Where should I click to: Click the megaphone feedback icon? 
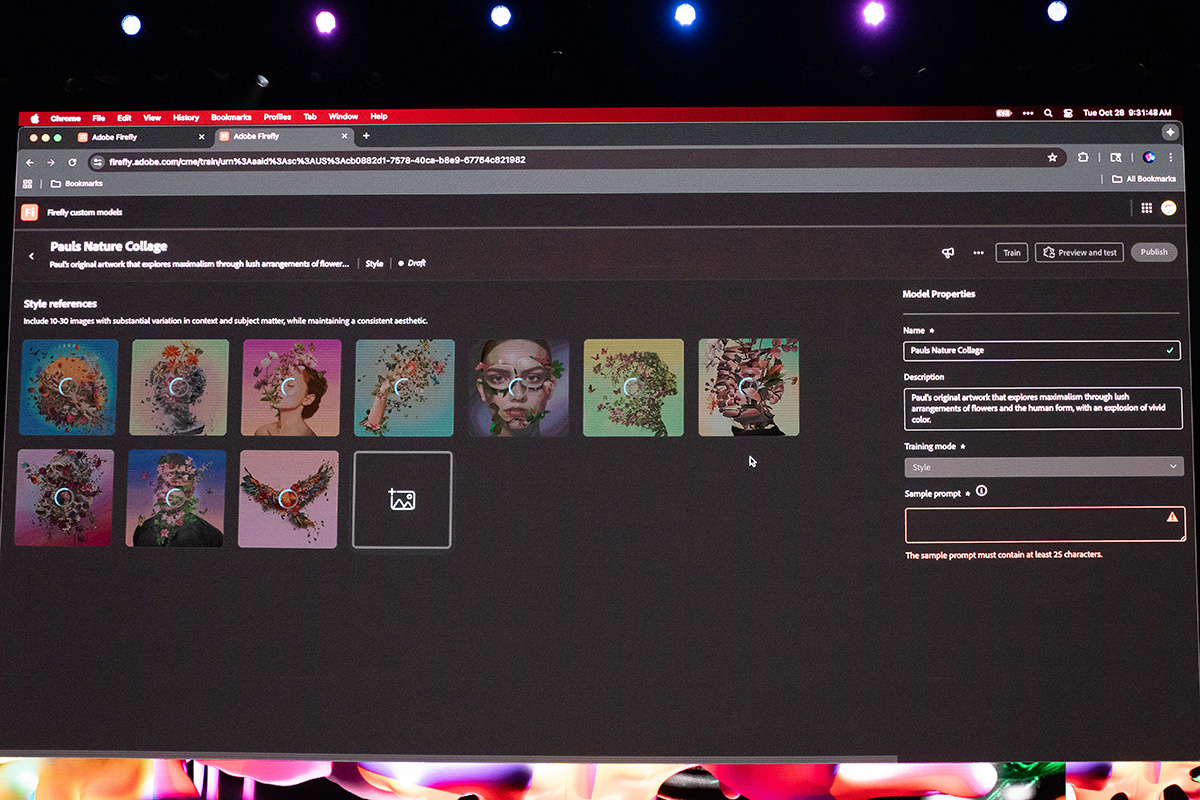tap(948, 253)
